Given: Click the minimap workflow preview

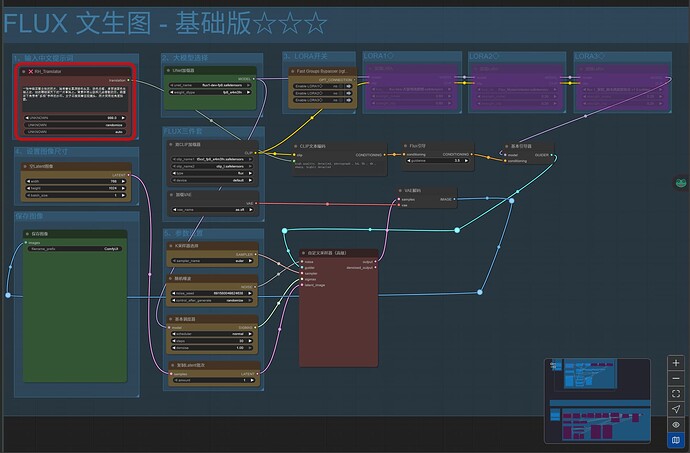Looking at the screenshot, I should [x=598, y=401].
